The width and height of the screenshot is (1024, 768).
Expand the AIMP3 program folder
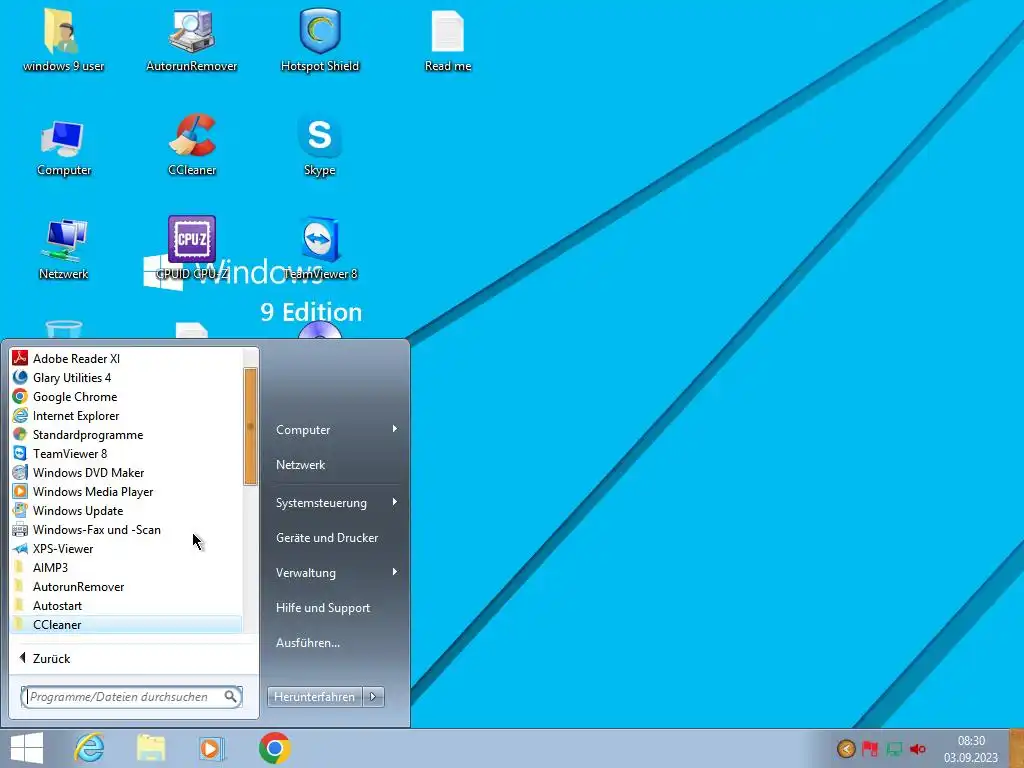[x=126, y=567]
